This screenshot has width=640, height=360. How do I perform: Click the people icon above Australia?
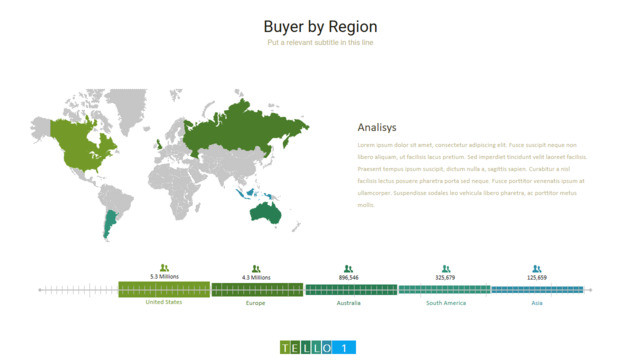(348, 269)
